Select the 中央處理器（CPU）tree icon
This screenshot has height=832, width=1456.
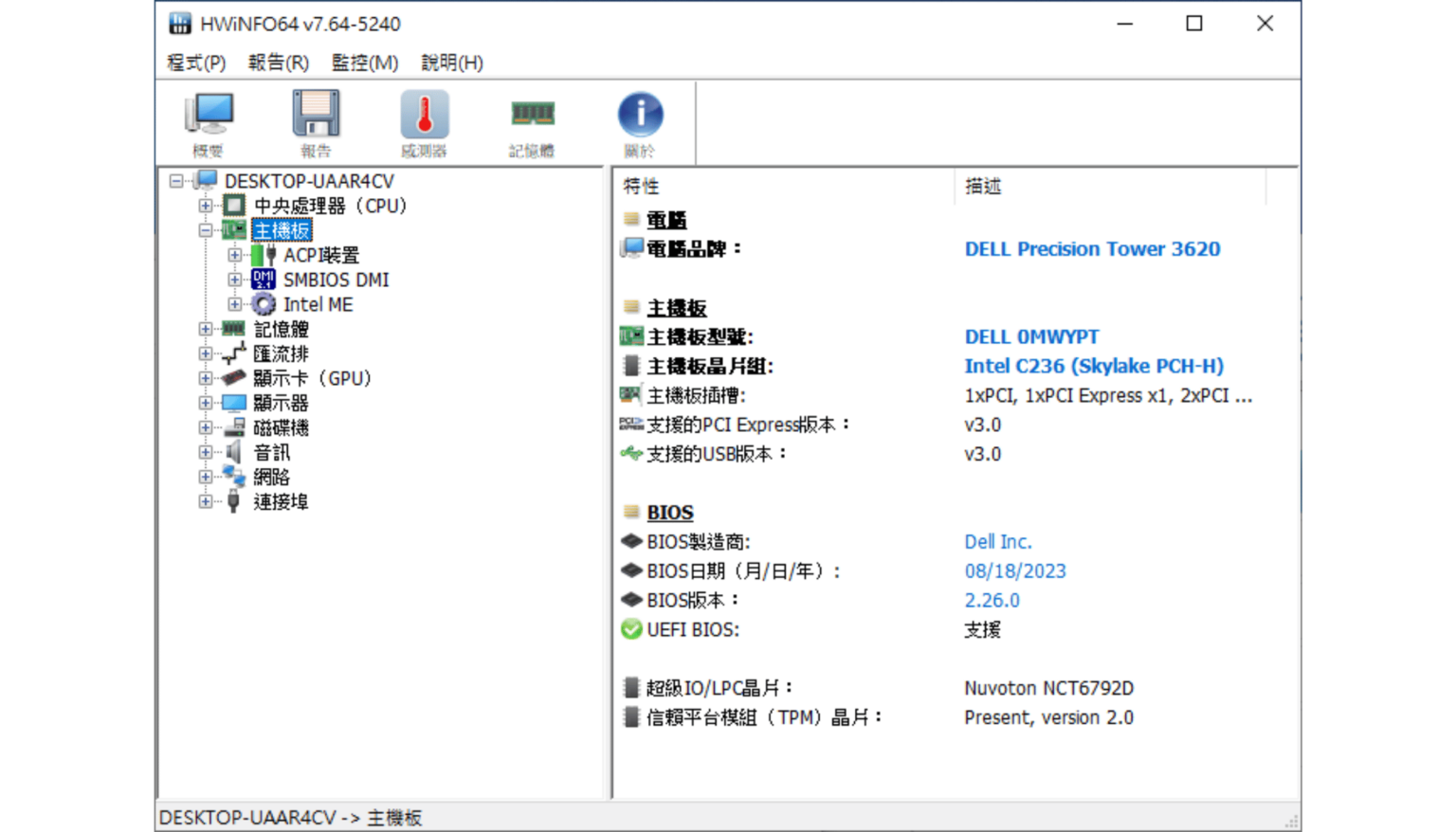(234, 205)
